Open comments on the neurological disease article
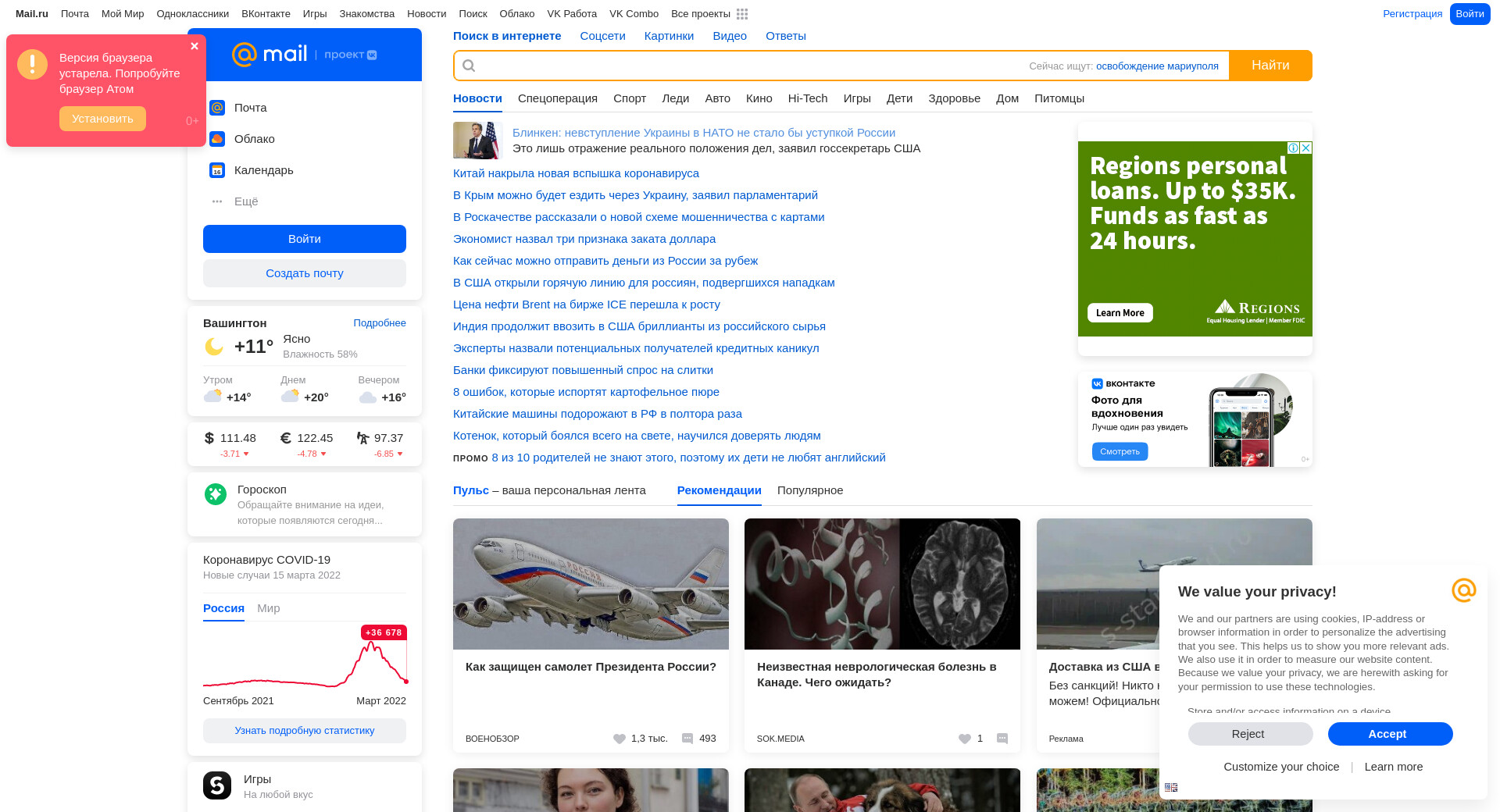 tap(1002, 739)
